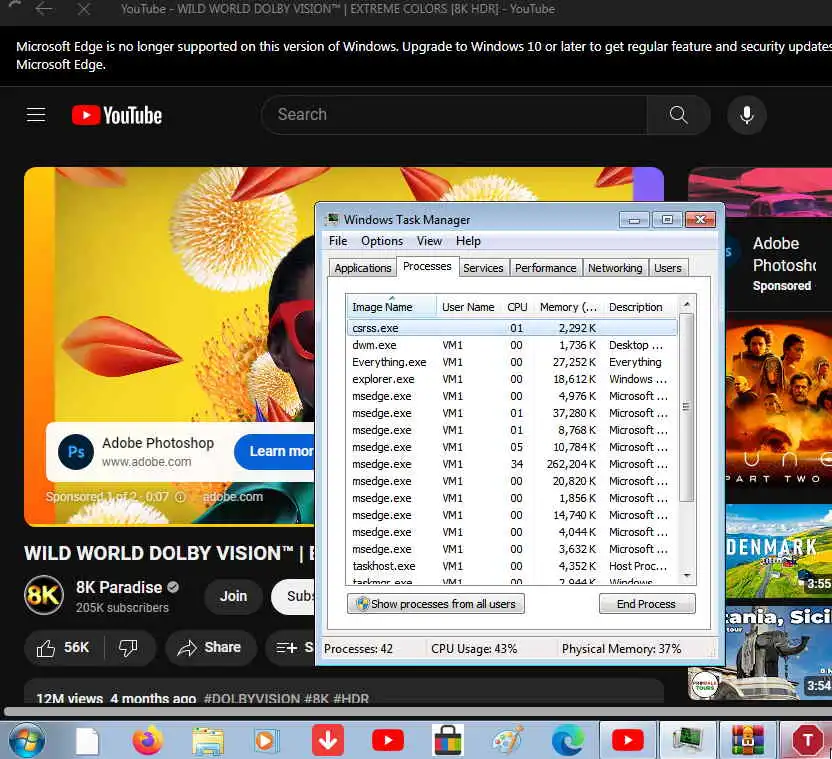The height and width of the screenshot is (759, 832).
Task: Sort processes by Memory column
Action: pyautogui.click(x=568, y=307)
